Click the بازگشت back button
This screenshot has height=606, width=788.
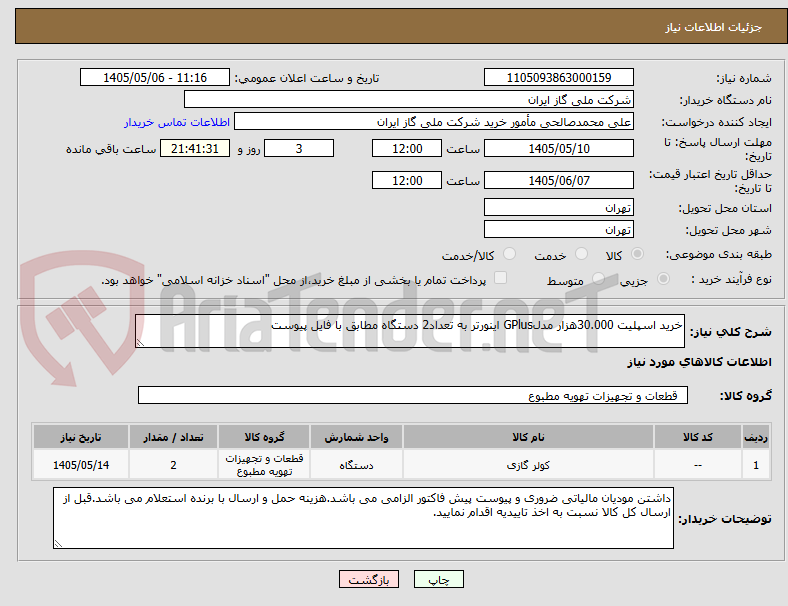pyautogui.click(x=369, y=579)
